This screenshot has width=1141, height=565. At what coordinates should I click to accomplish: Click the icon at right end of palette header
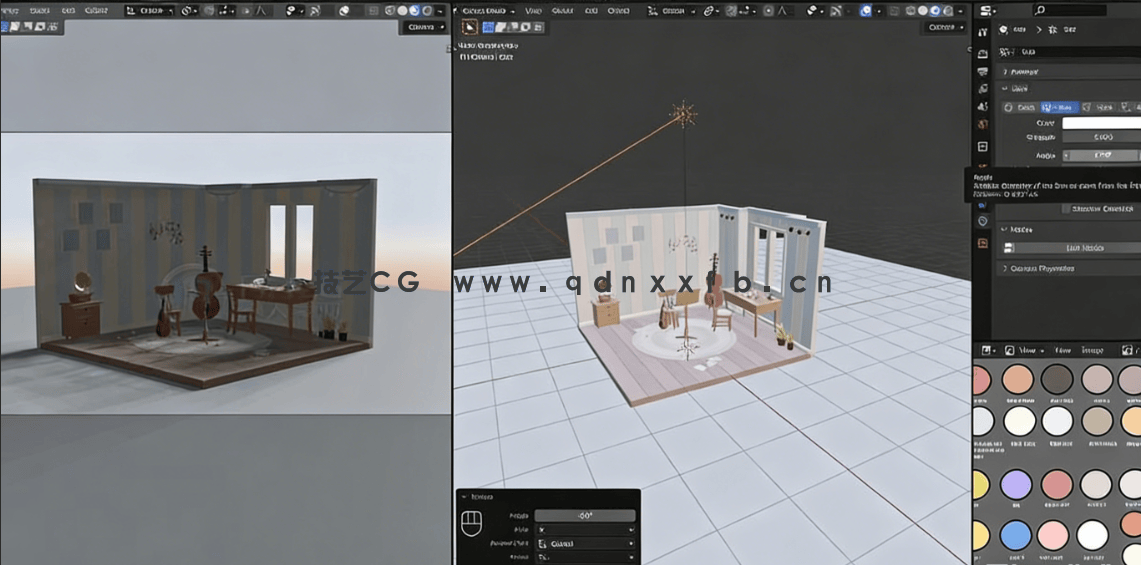1128,350
